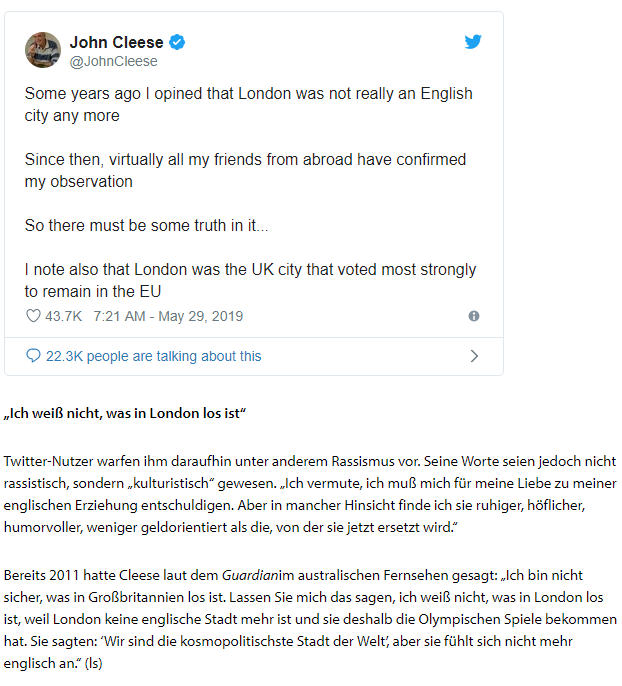Like the tweet via heart icon

pyautogui.click(x=33, y=316)
